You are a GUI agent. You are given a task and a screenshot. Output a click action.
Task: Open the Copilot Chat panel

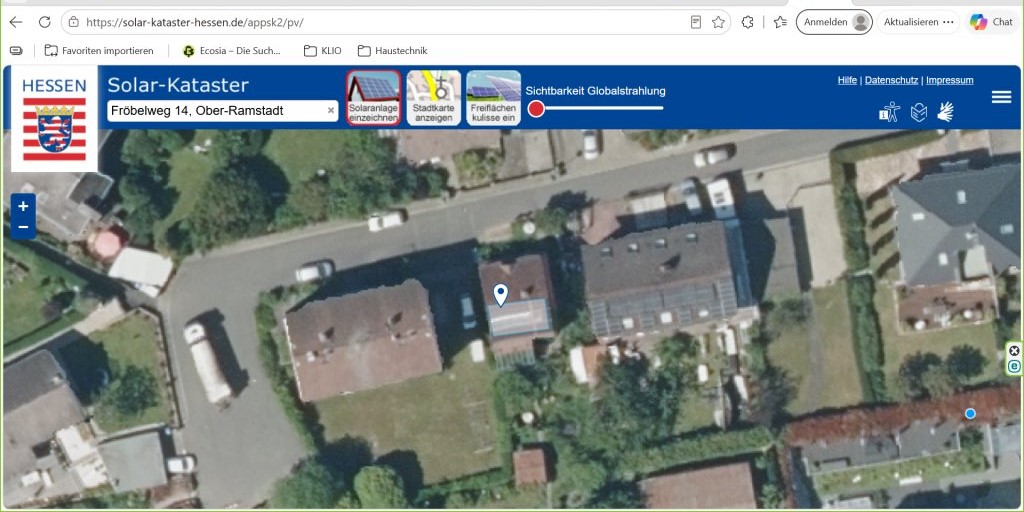[990, 22]
